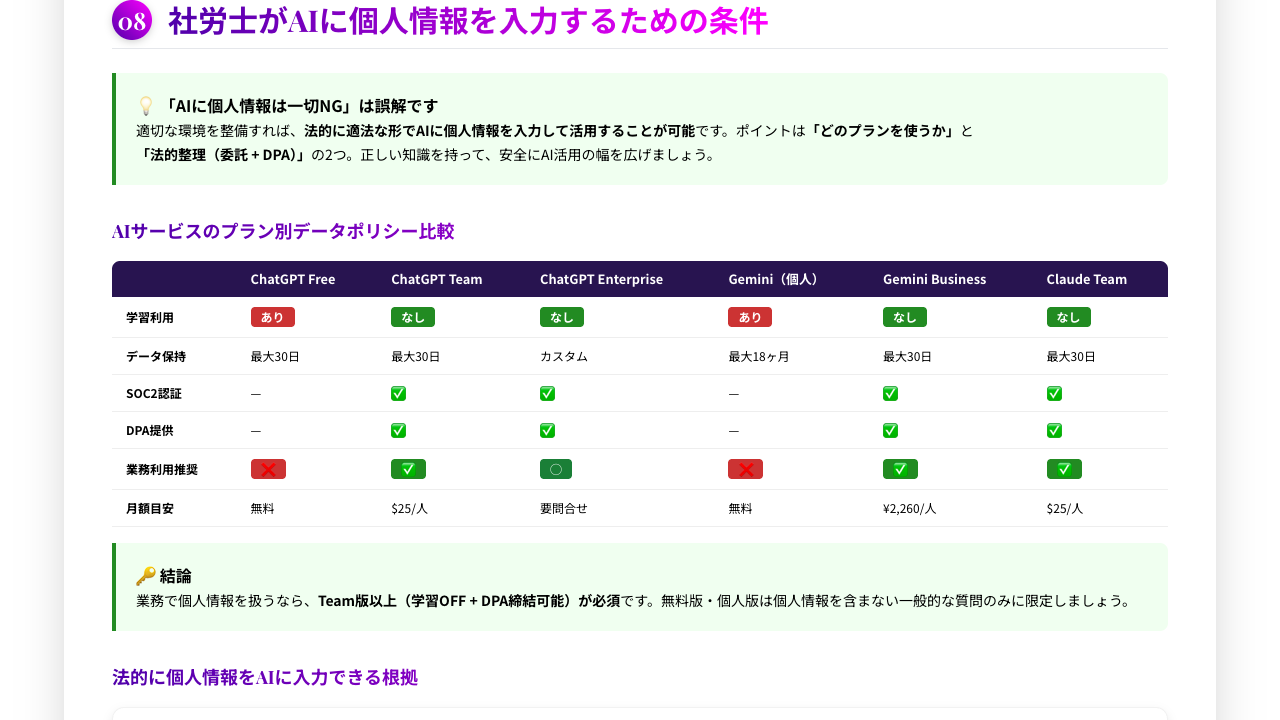
Task: Click subheading AIサービスのプラン別データポリシー比較
Action: click(283, 231)
